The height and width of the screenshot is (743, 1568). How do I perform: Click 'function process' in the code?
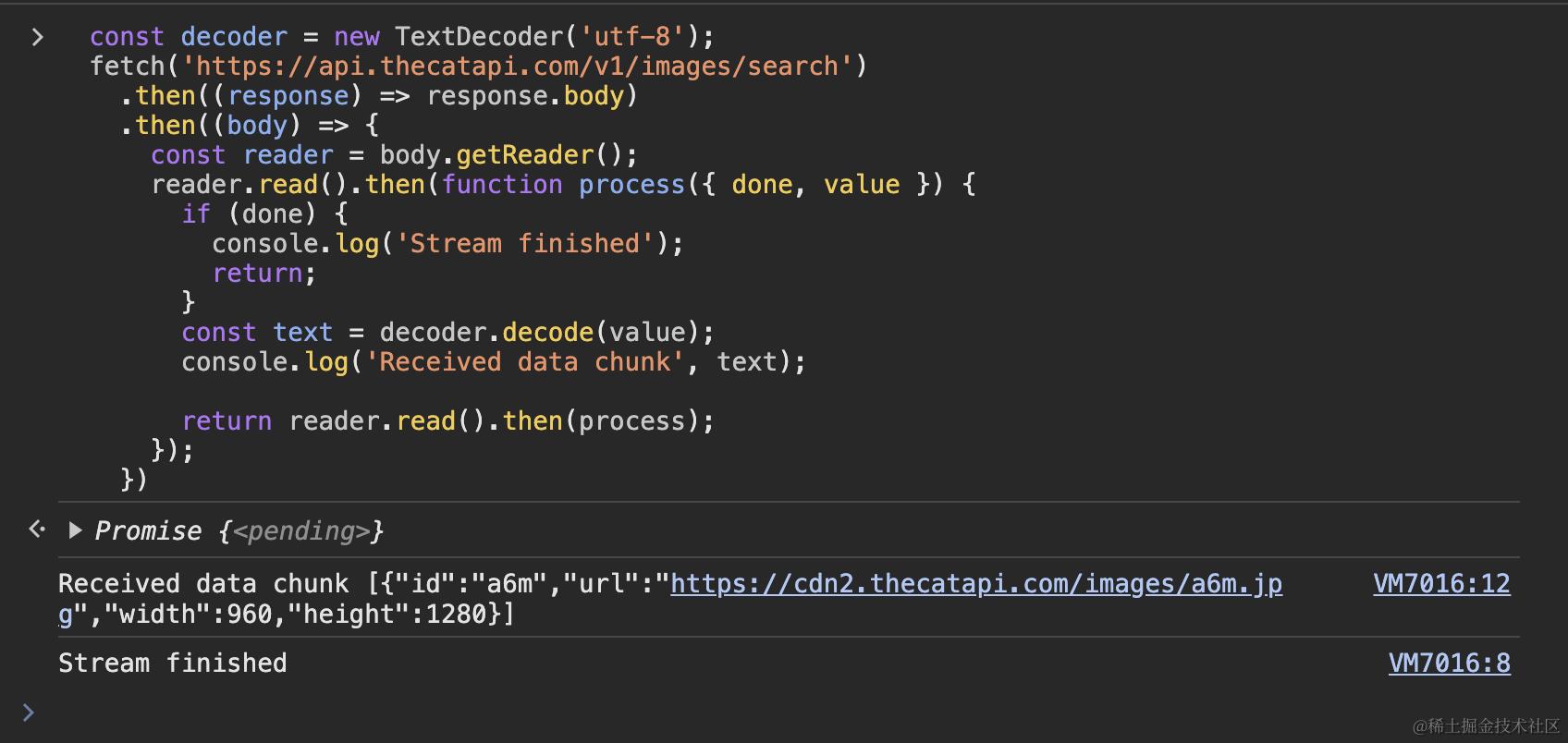[563, 185]
